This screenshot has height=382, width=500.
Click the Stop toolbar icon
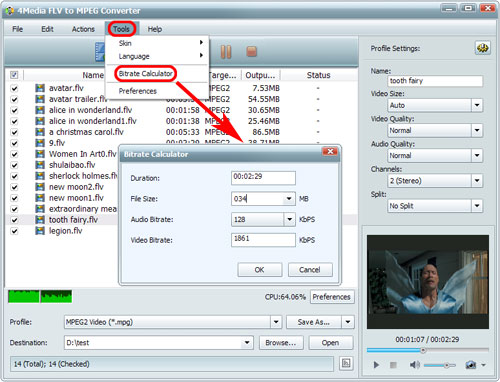[x=251, y=52]
